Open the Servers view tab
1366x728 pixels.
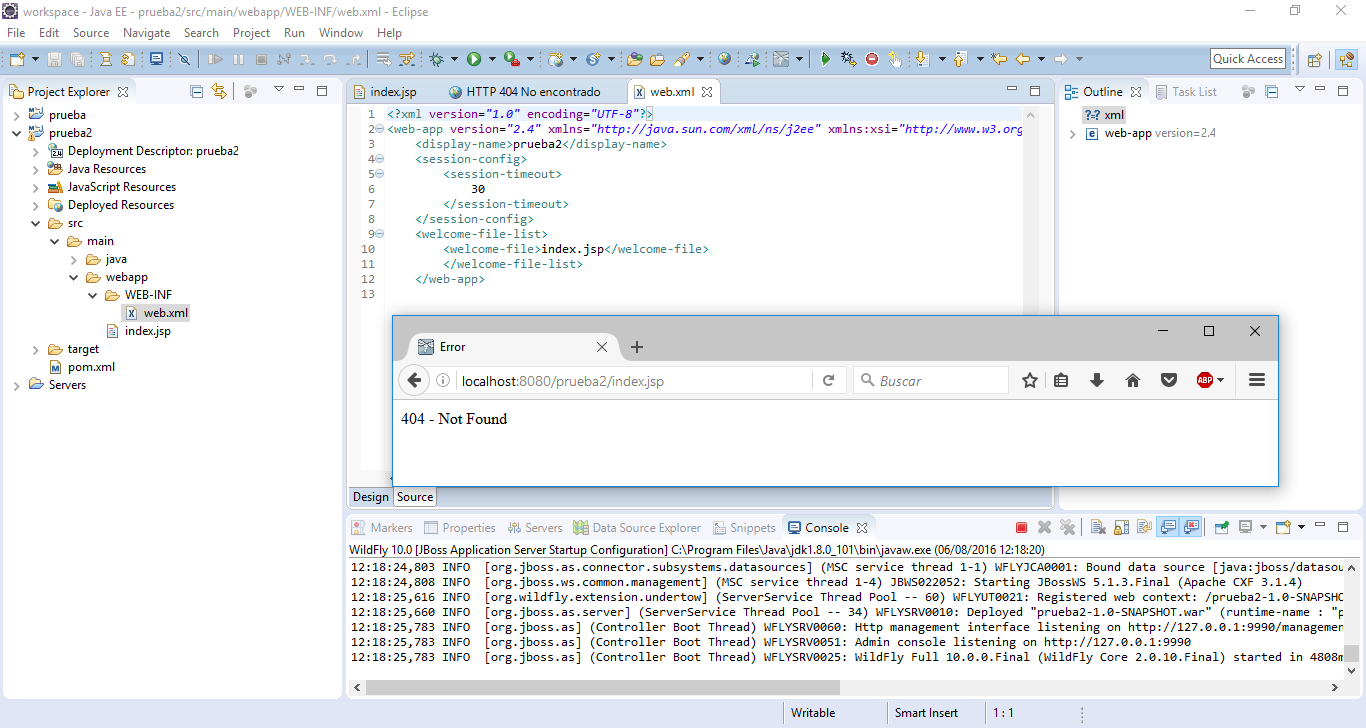[535, 527]
